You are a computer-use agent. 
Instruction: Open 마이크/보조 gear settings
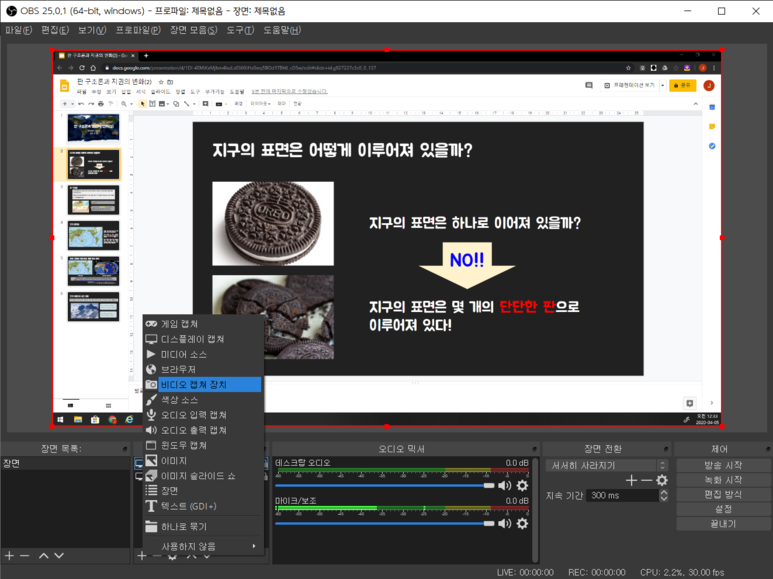(x=522, y=523)
